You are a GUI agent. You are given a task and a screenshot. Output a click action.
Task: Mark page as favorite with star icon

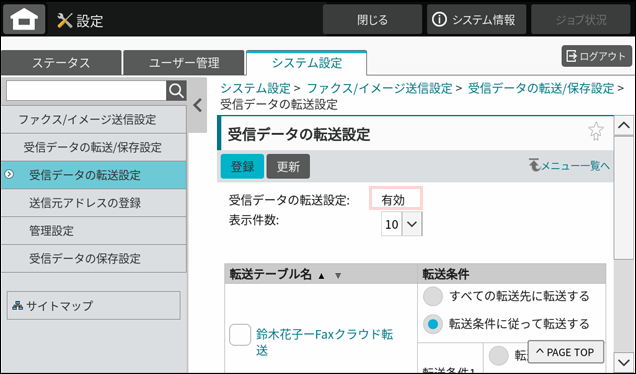tap(595, 131)
